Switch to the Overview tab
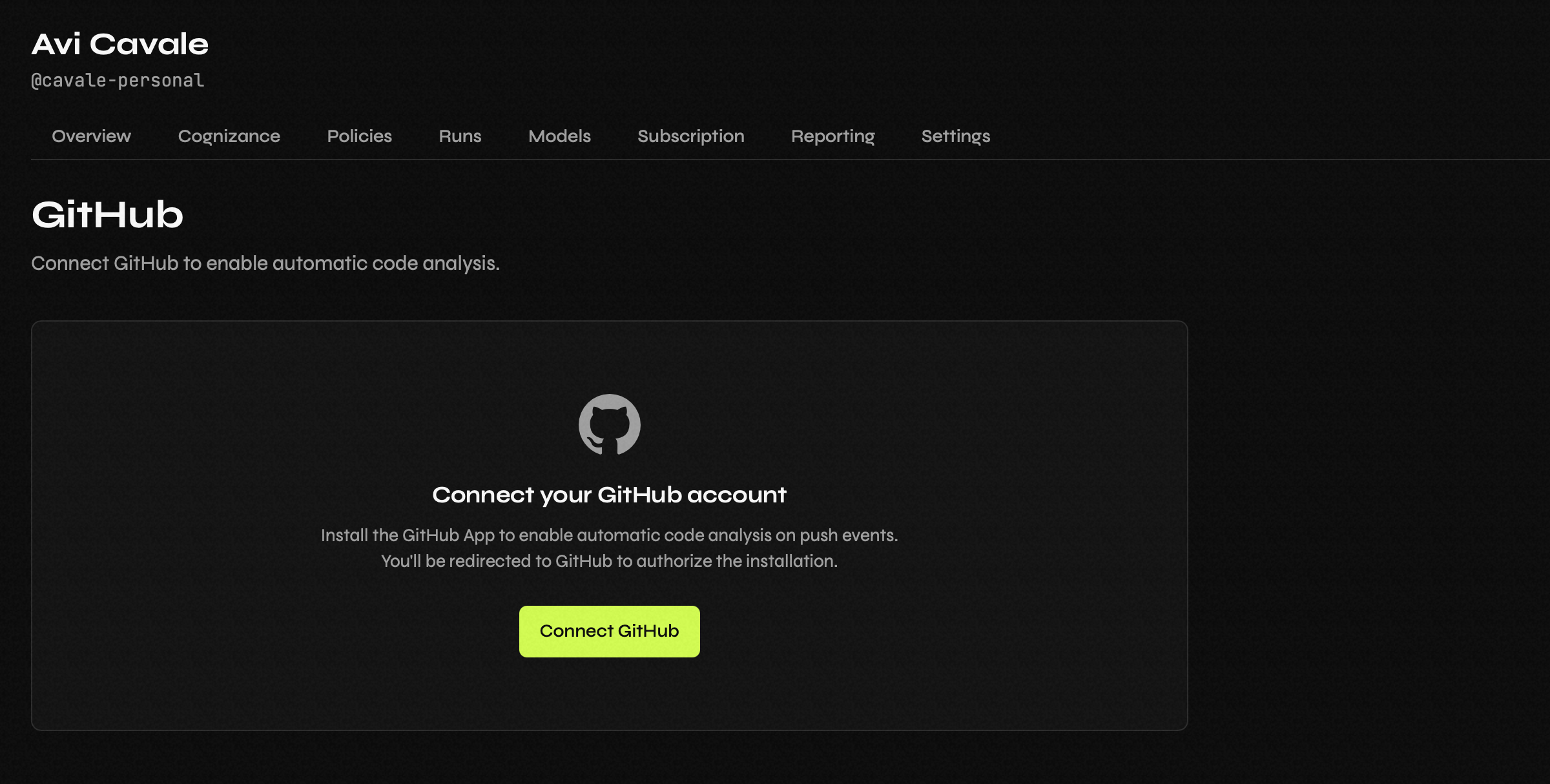This screenshot has height=784, width=1550. pos(90,136)
